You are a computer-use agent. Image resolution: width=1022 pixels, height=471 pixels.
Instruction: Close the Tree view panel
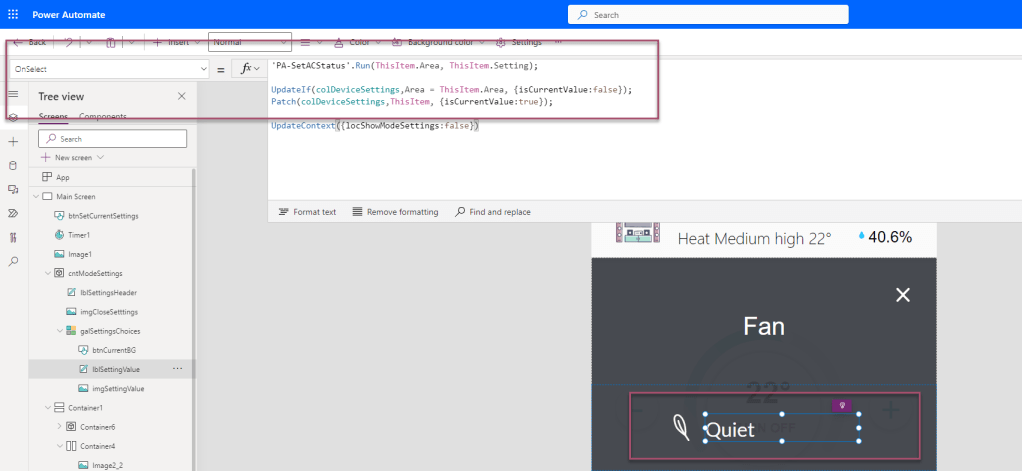click(181, 96)
